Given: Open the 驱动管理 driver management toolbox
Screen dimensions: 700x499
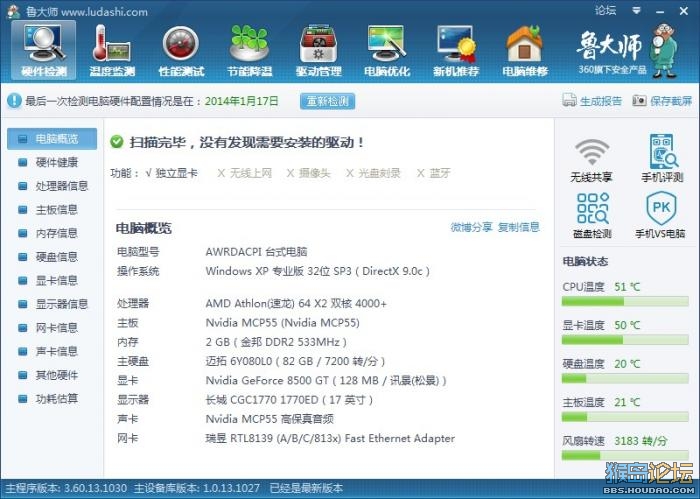Looking at the screenshot, I should click(x=318, y=50).
